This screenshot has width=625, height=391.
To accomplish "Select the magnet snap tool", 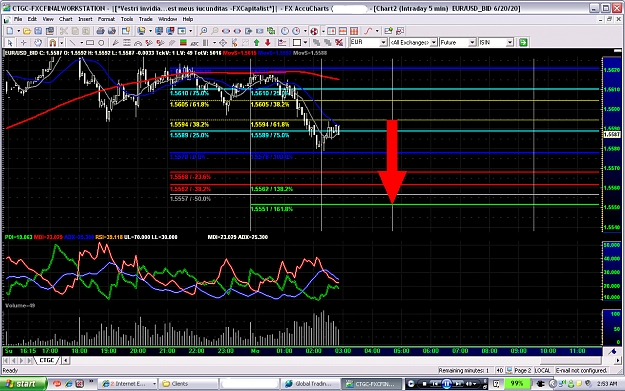I will (x=52, y=42).
